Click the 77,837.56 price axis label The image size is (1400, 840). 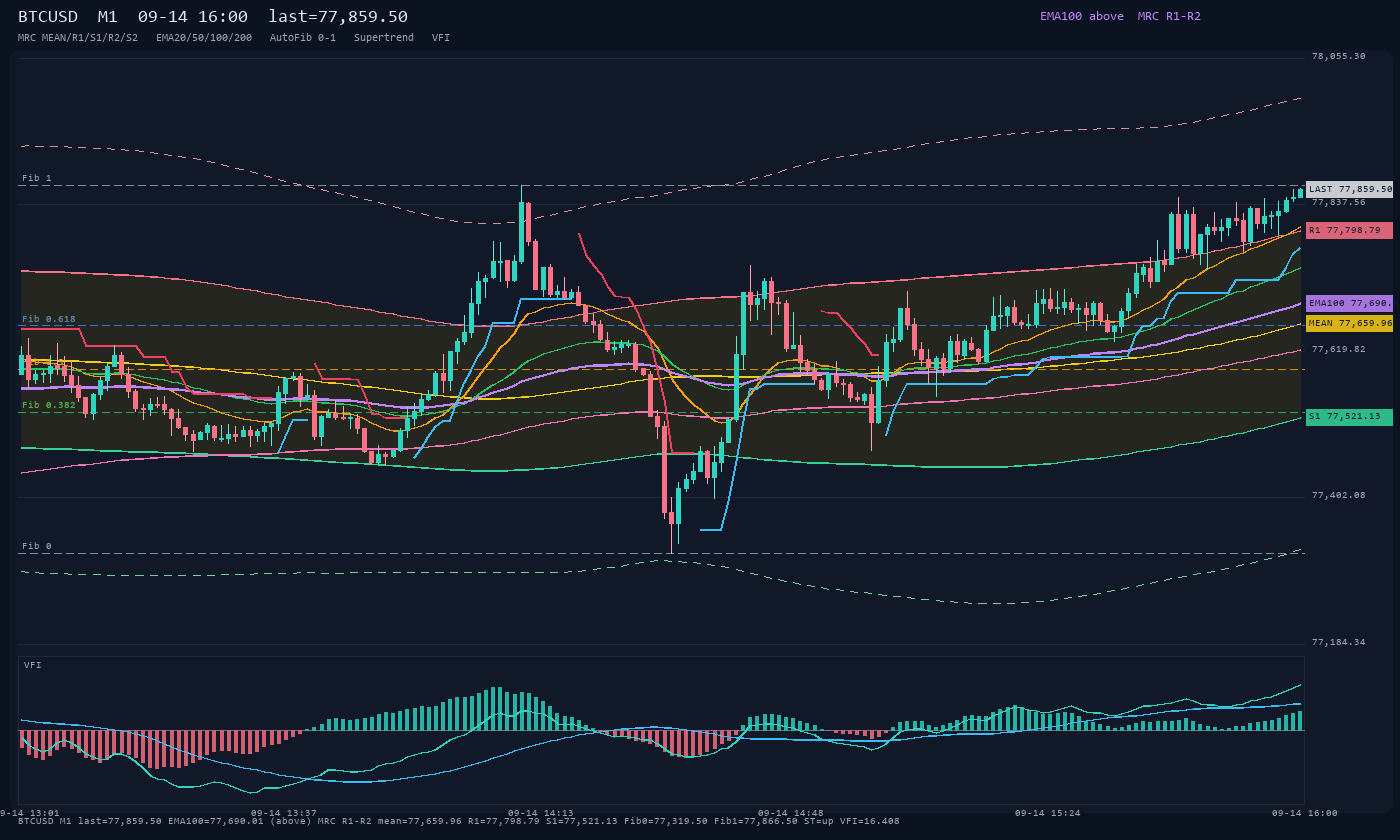(1338, 202)
